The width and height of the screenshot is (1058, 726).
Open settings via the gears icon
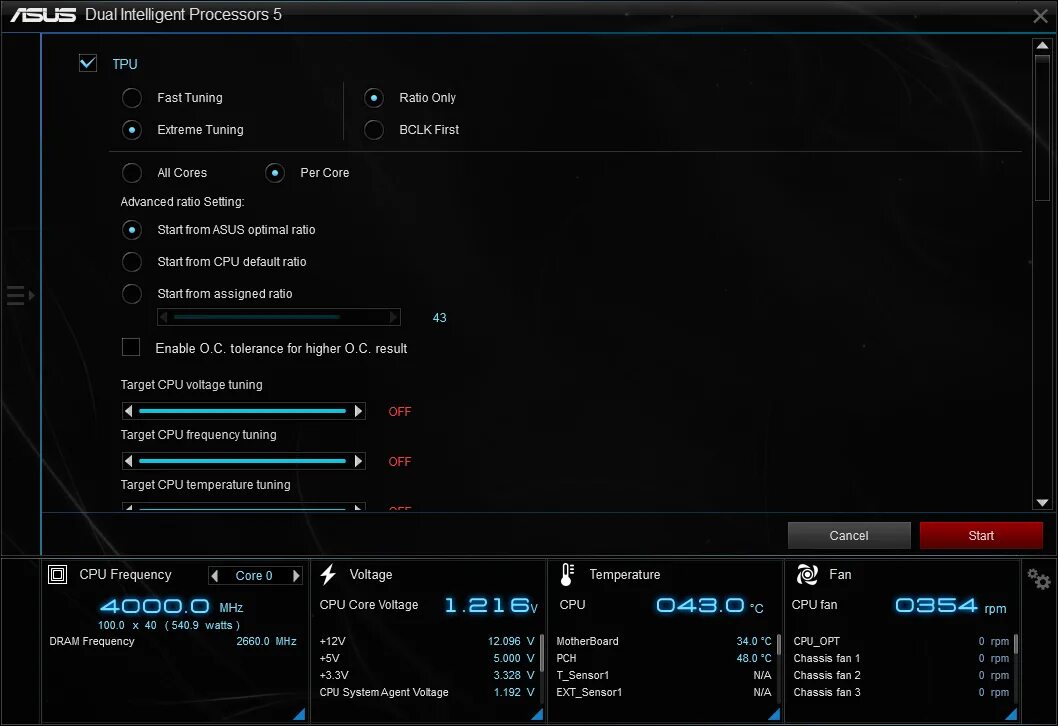[1038, 578]
